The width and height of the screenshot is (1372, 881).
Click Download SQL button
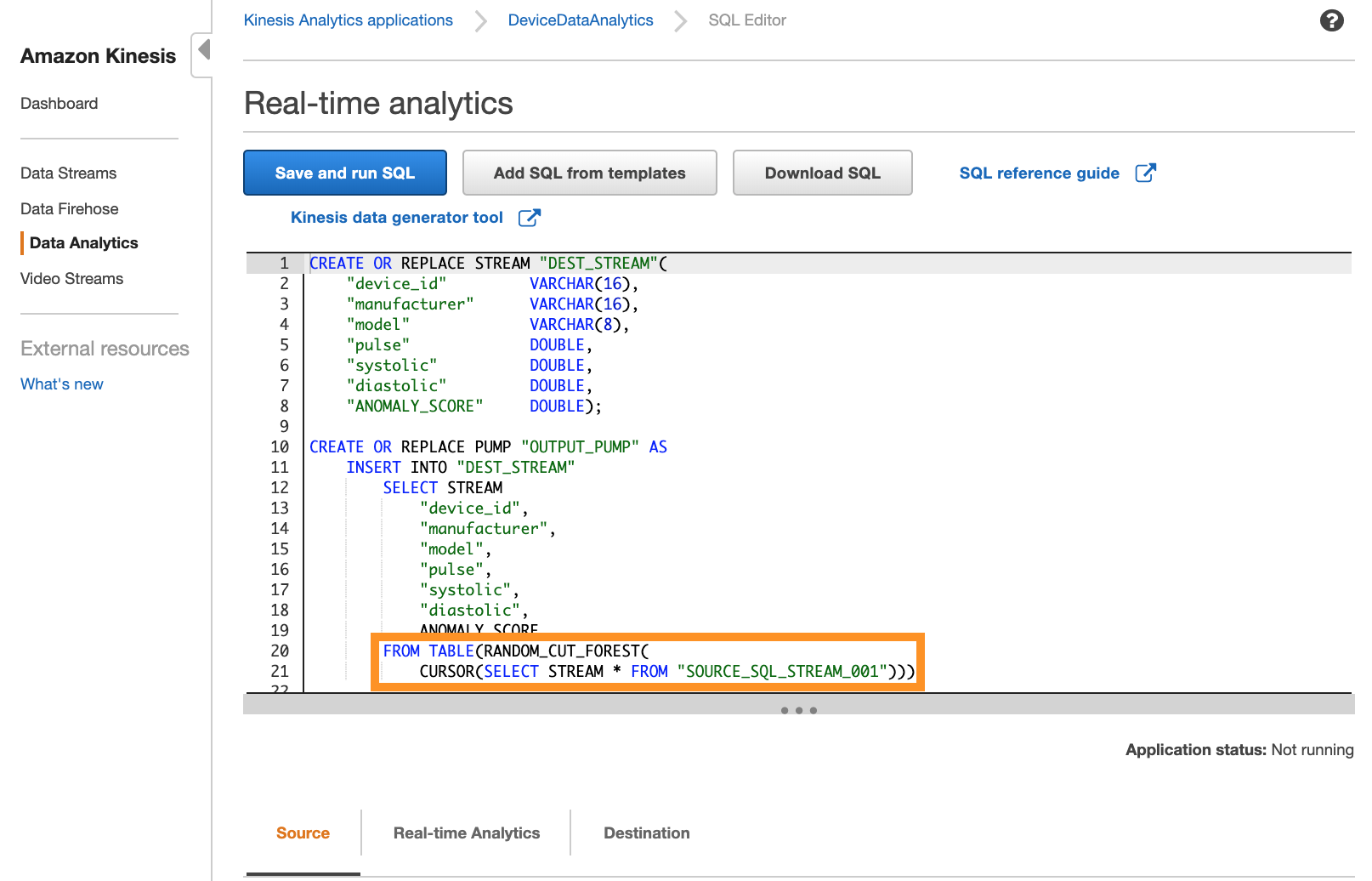pos(823,173)
